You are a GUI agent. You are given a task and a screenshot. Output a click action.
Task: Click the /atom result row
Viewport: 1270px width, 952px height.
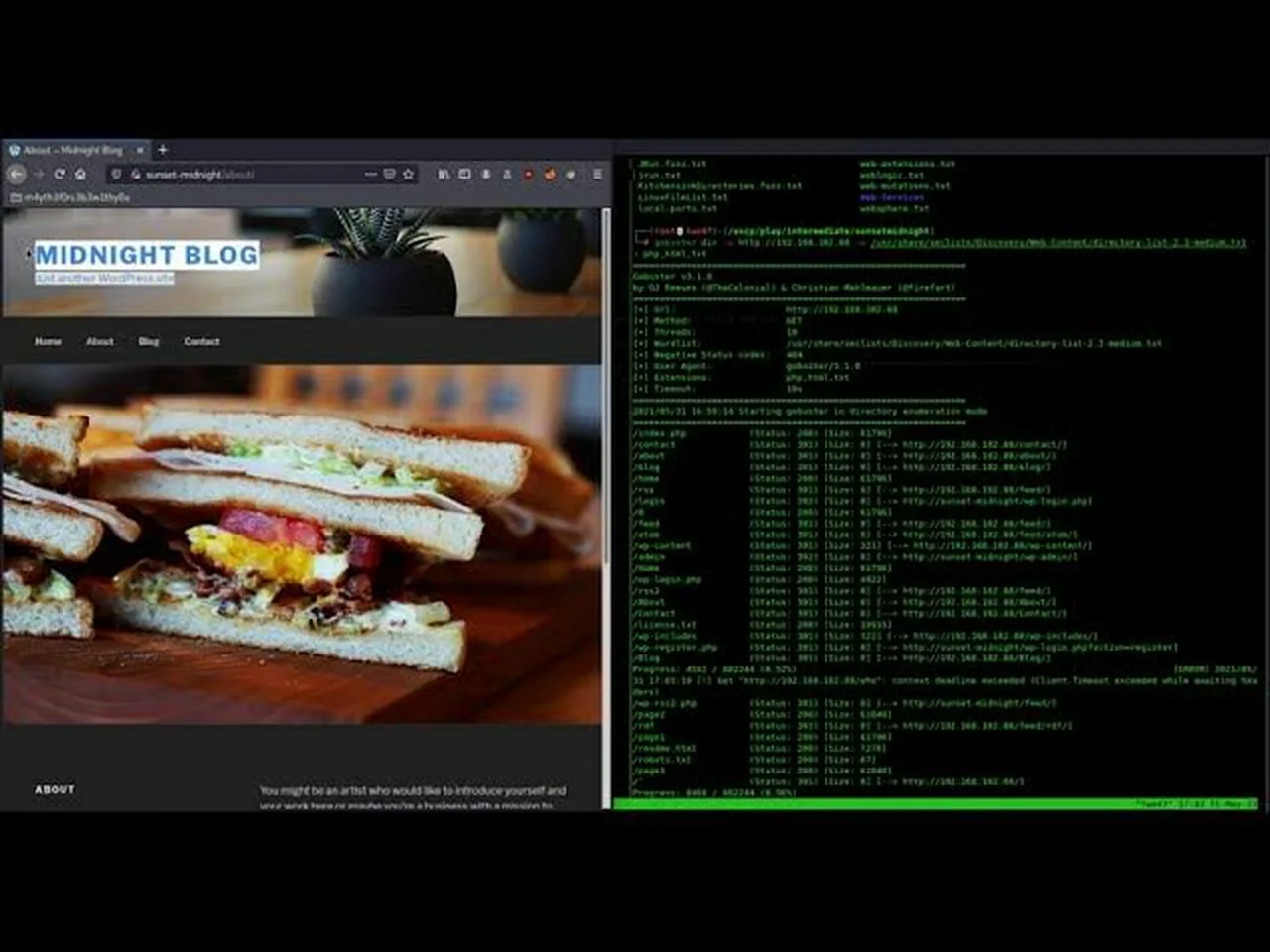point(854,535)
